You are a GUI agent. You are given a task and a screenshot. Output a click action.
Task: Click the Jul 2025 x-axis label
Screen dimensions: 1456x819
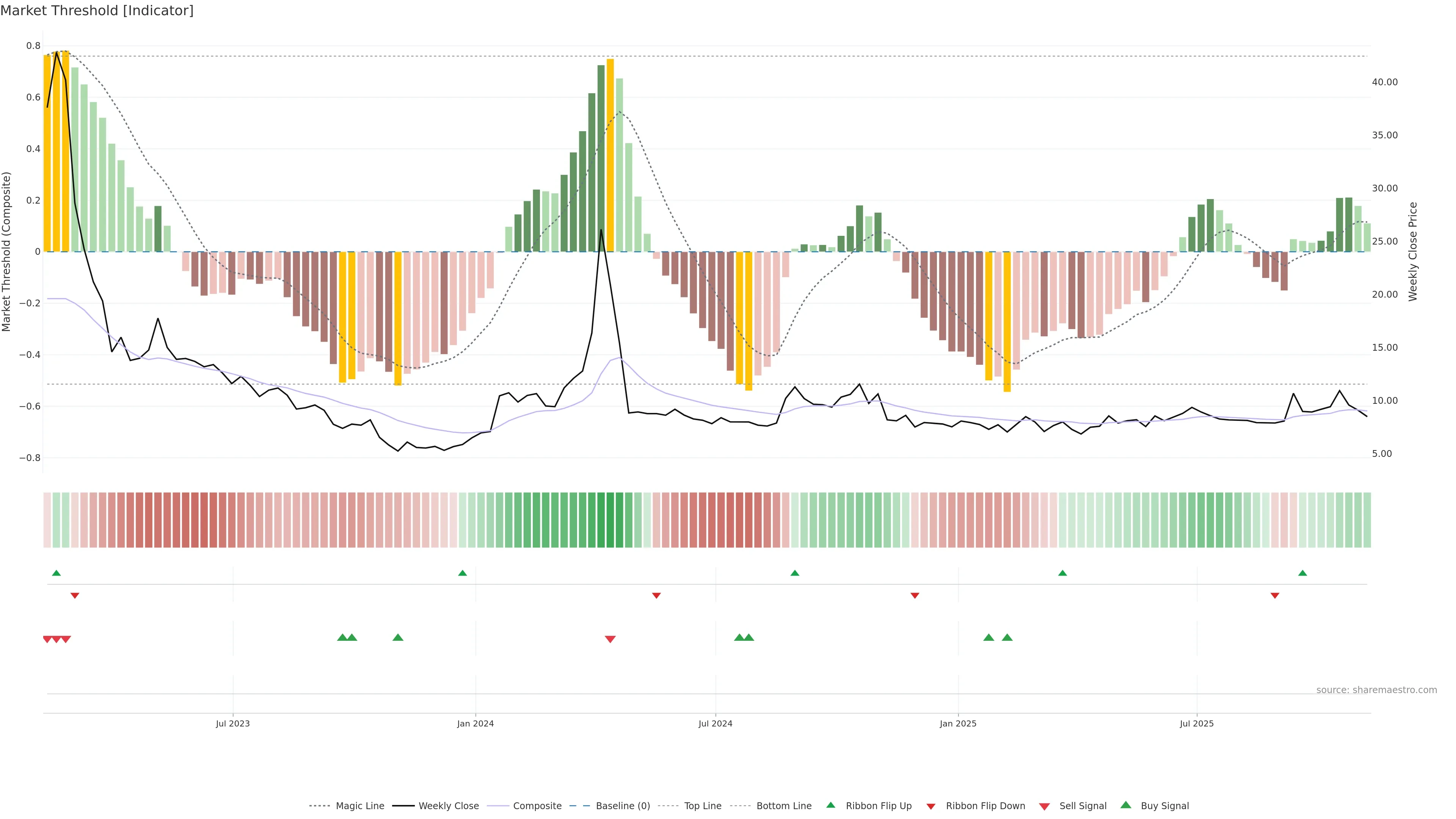coord(1197,723)
